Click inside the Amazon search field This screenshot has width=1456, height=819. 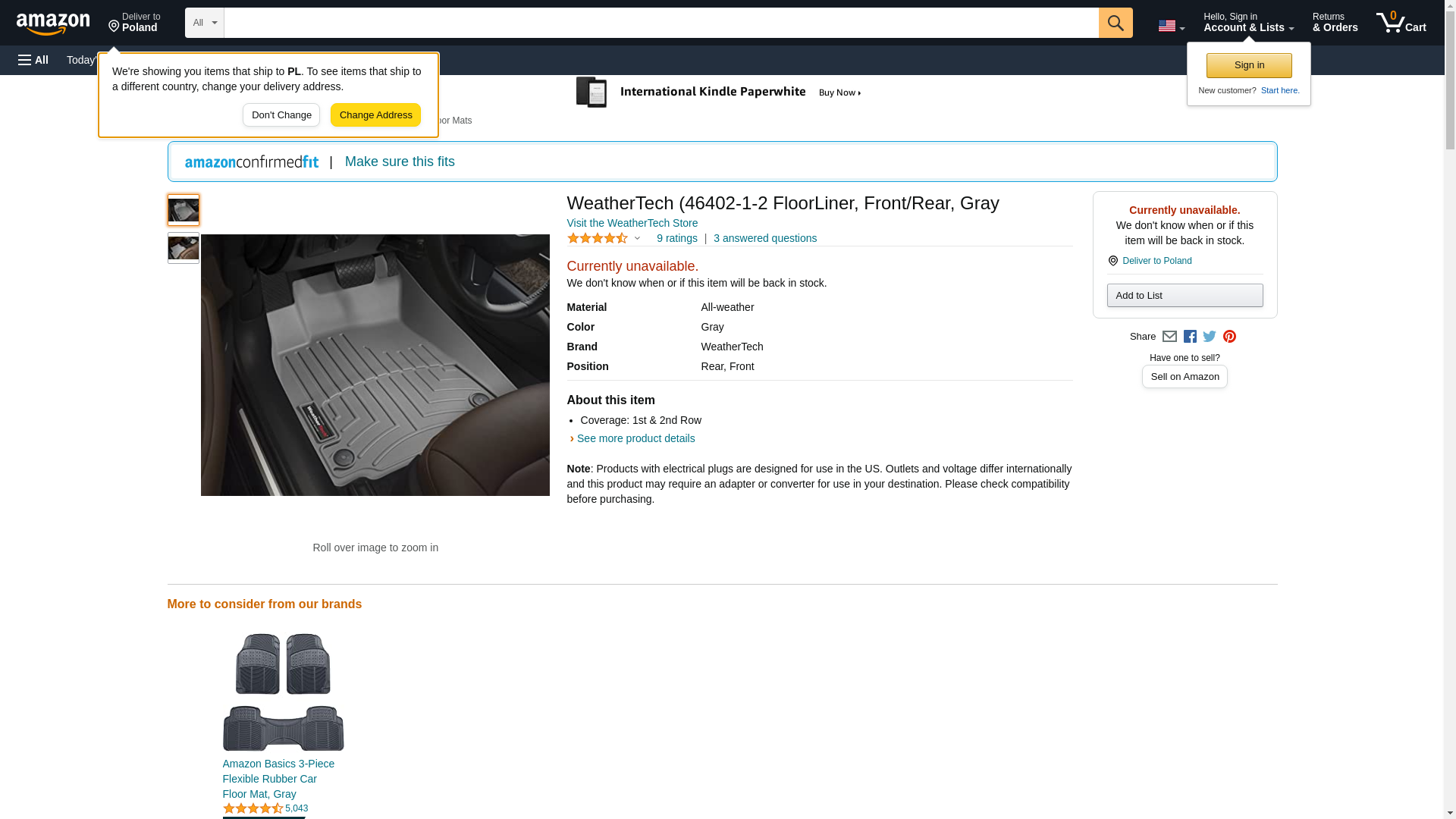pyautogui.click(x=660, y=23)
